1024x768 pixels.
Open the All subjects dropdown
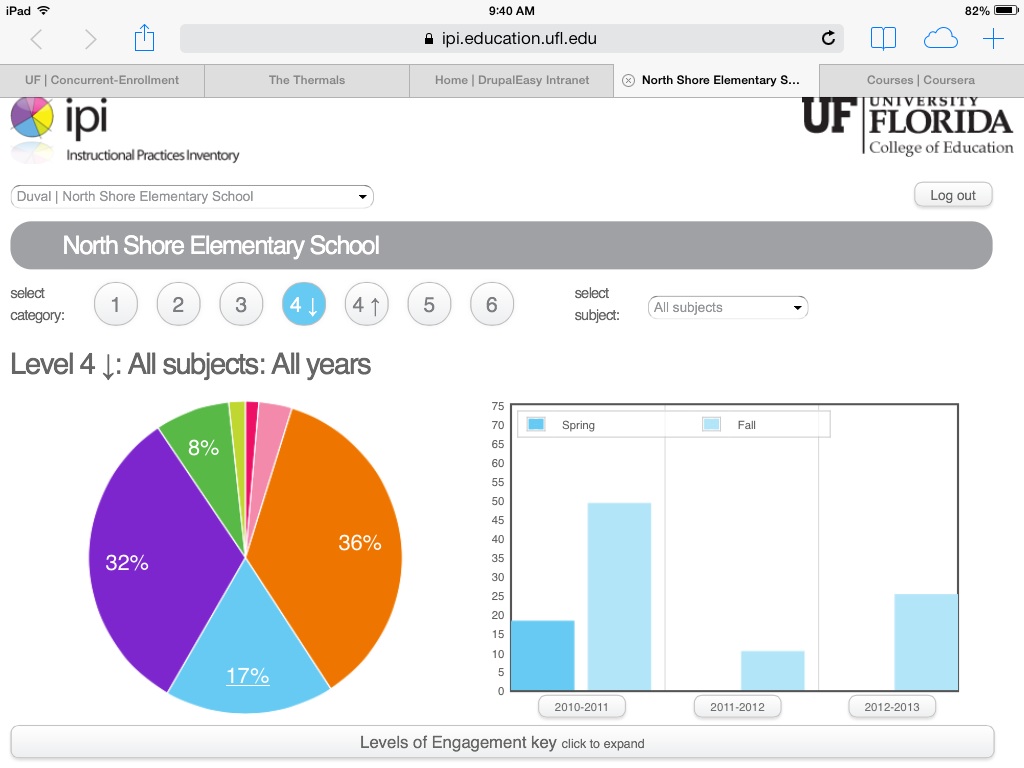[x=727, y=307]
